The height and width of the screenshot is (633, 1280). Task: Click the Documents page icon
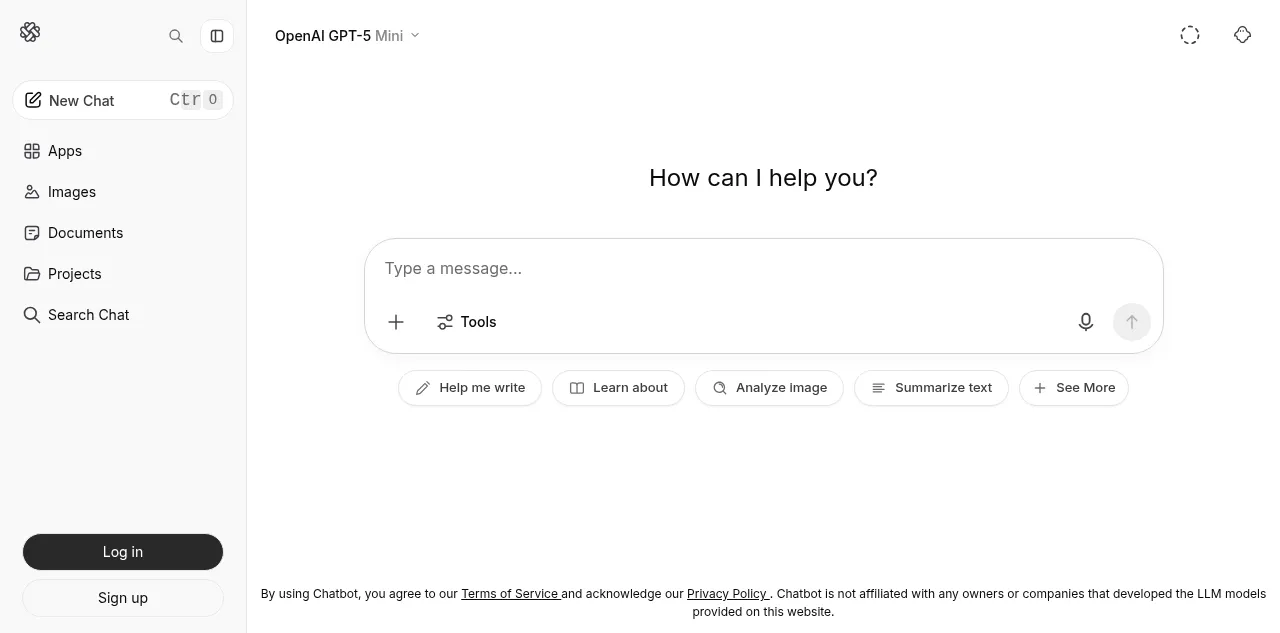tap(32, 233)
